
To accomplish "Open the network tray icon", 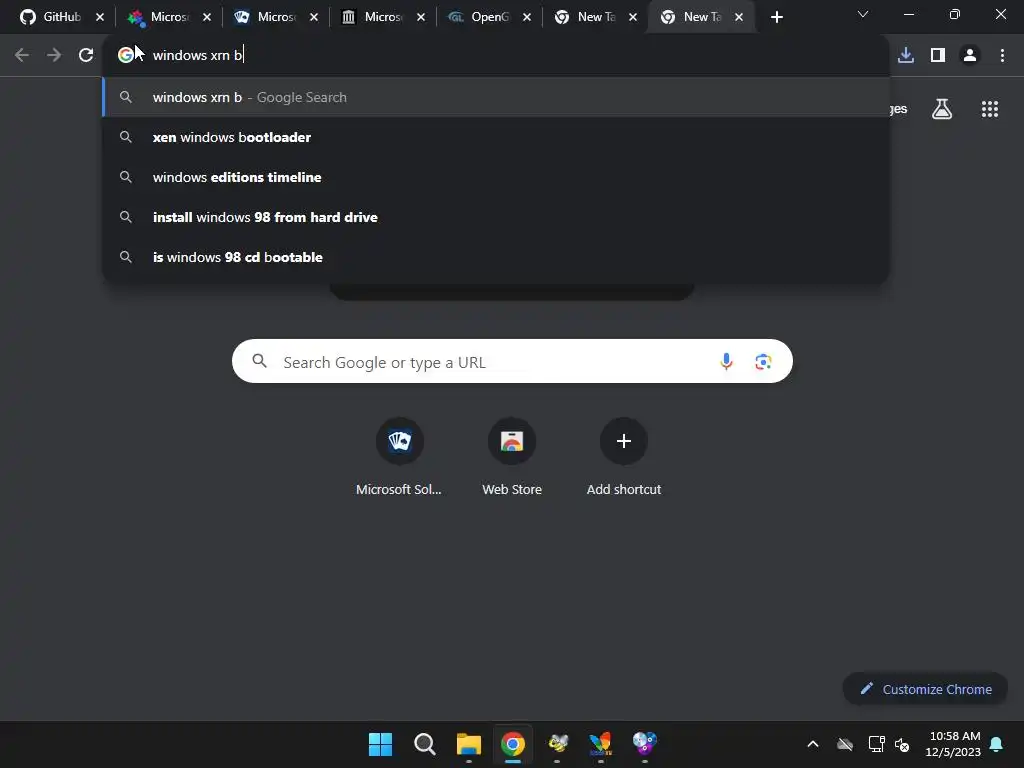I will tap(876, 744).
